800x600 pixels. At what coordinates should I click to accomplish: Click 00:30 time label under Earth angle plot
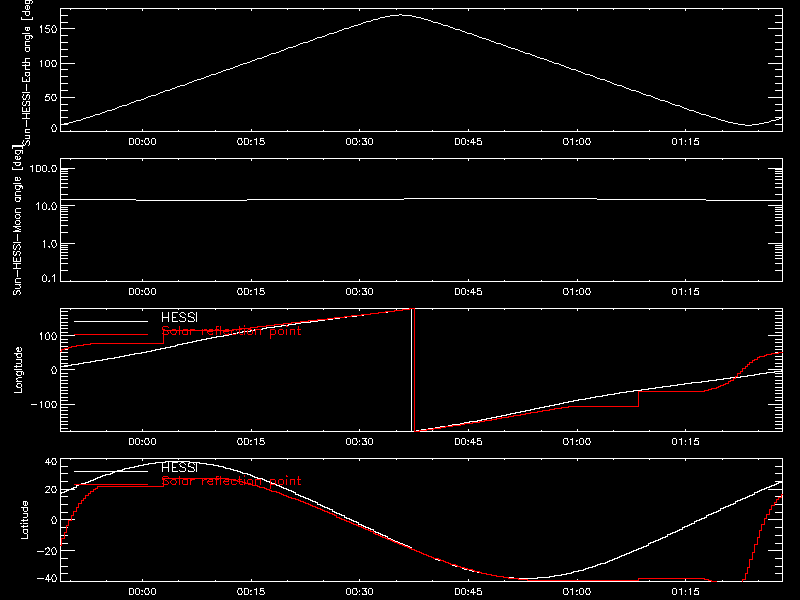(360, 142)
